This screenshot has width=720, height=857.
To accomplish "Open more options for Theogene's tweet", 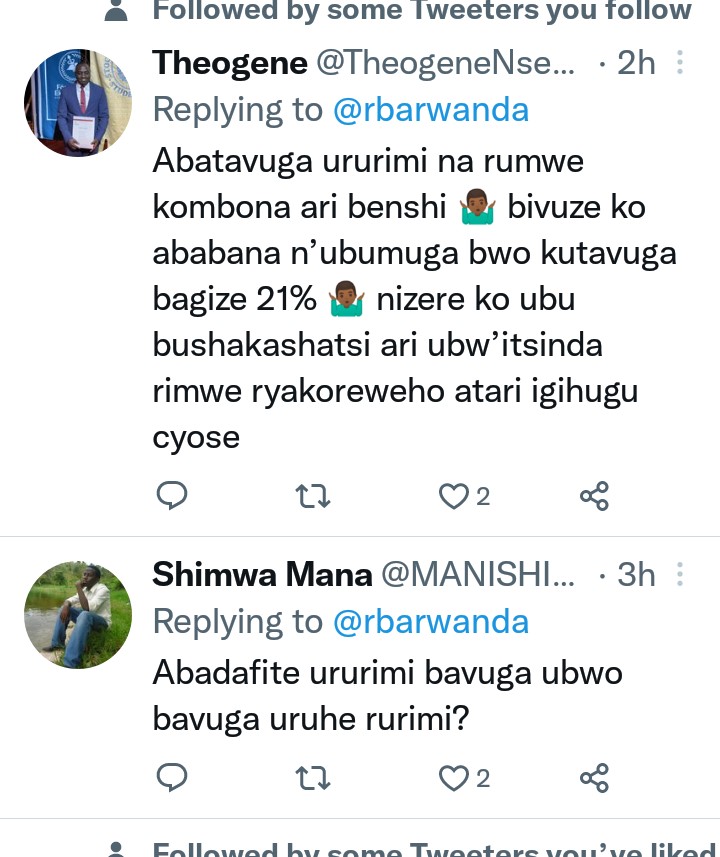I will click(680, 64).
